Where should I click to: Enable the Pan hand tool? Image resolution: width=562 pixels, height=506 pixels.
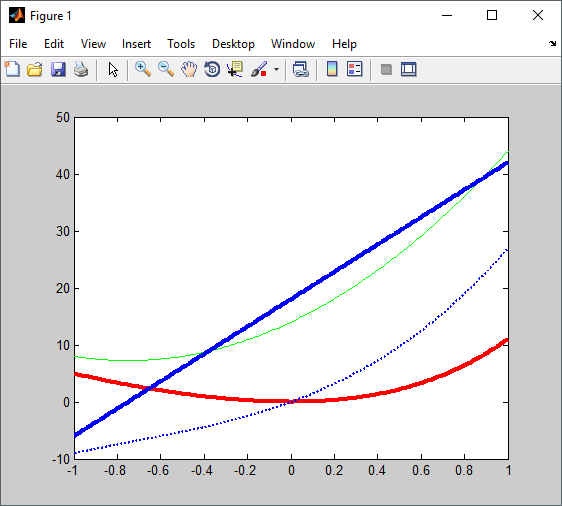pos(189,69)
